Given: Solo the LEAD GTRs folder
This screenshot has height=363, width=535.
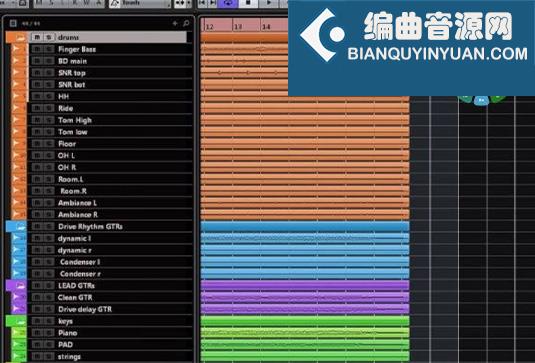Looking at the screenshot, I should click(49, 286).
